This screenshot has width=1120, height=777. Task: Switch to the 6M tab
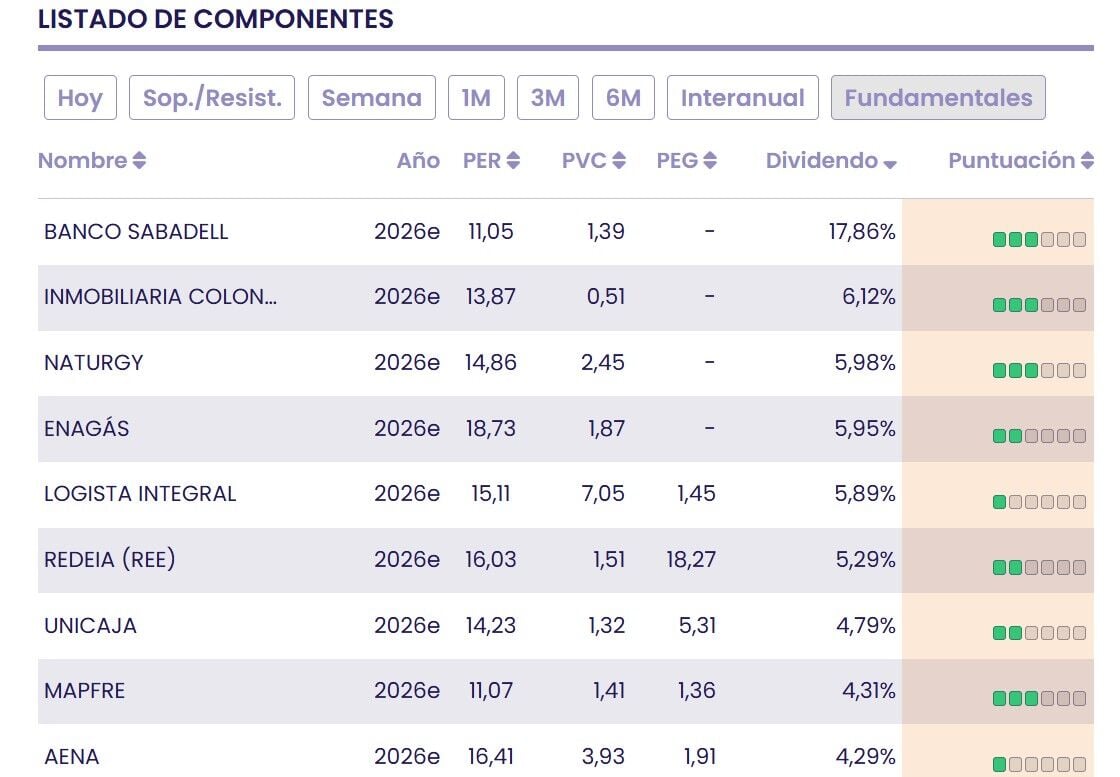click(x=623, y=98)
